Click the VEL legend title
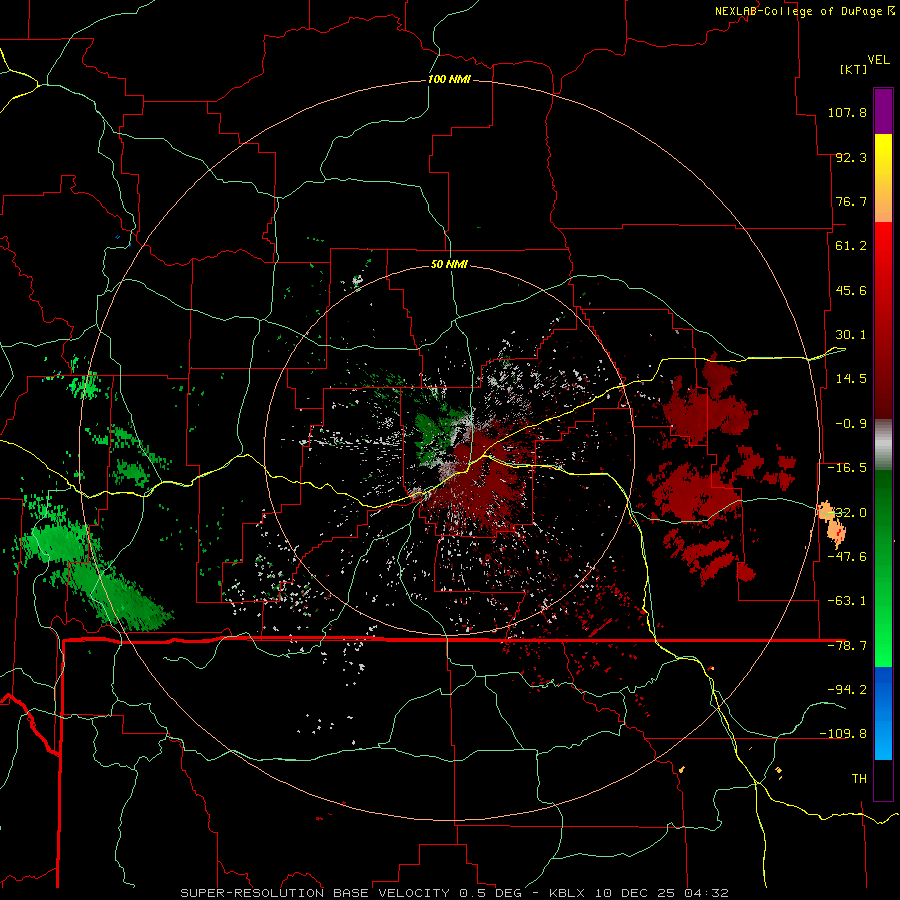This screenshot has height=900, width=900. (878, 60)
